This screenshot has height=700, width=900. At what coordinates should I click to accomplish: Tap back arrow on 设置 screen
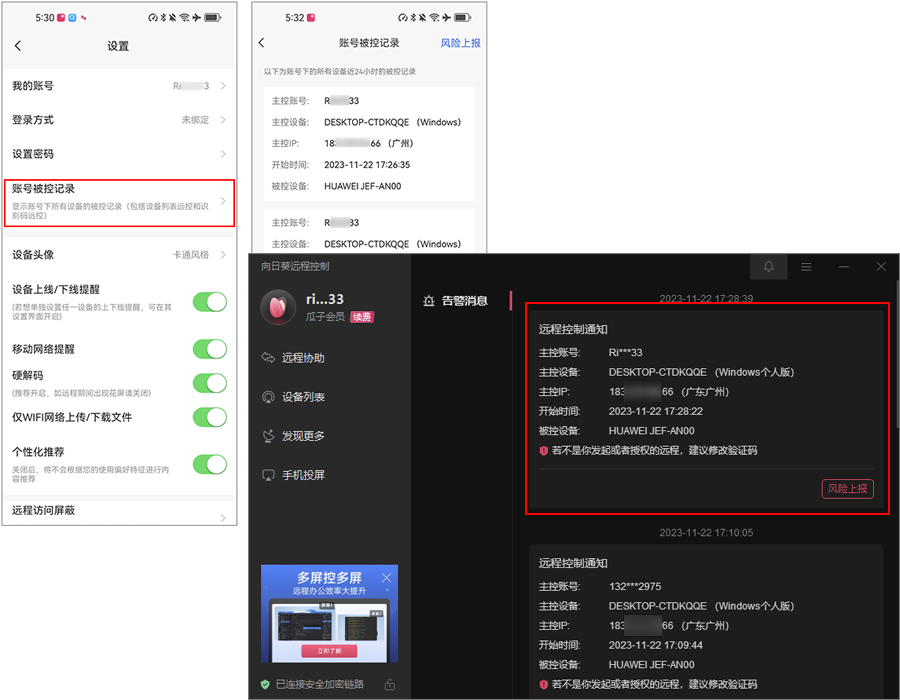coord(18,46)
